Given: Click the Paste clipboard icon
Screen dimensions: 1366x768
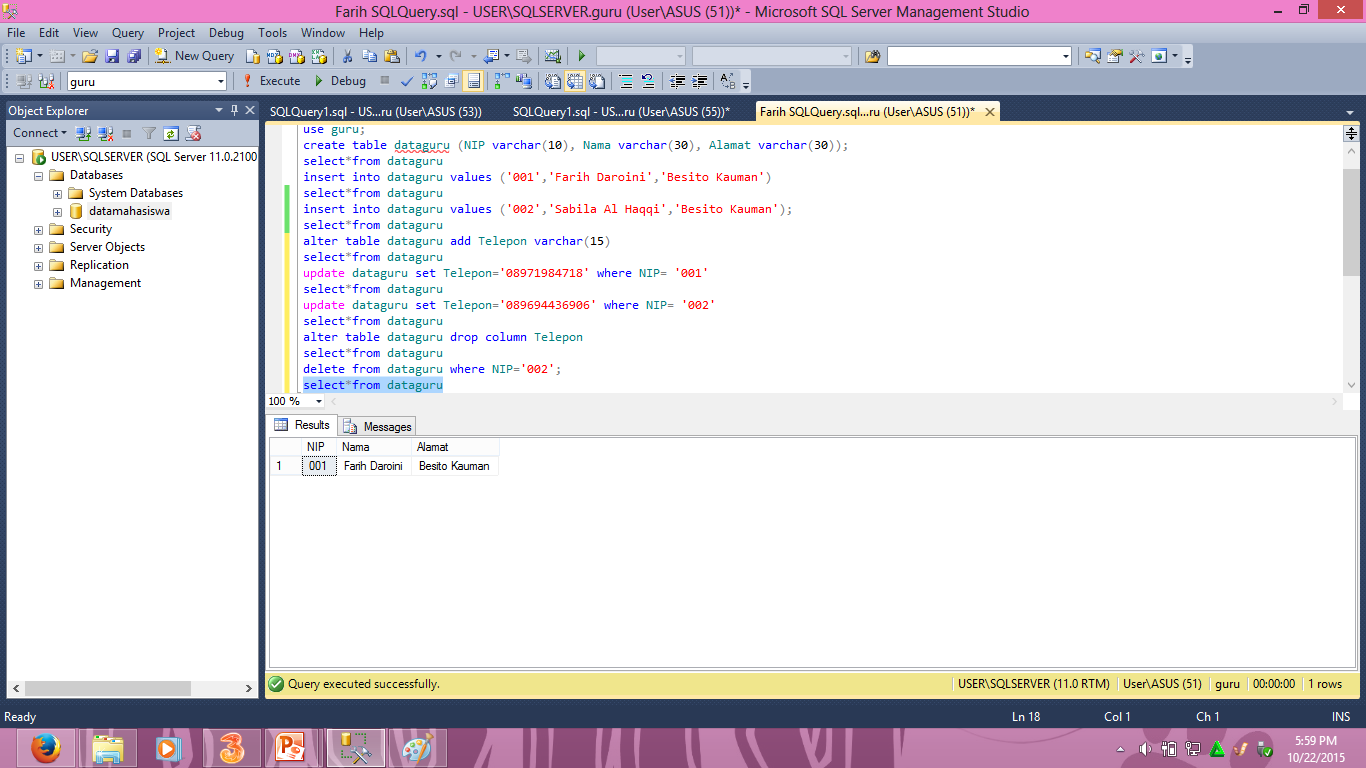Looking at the screenshot, I should (391, 56).
